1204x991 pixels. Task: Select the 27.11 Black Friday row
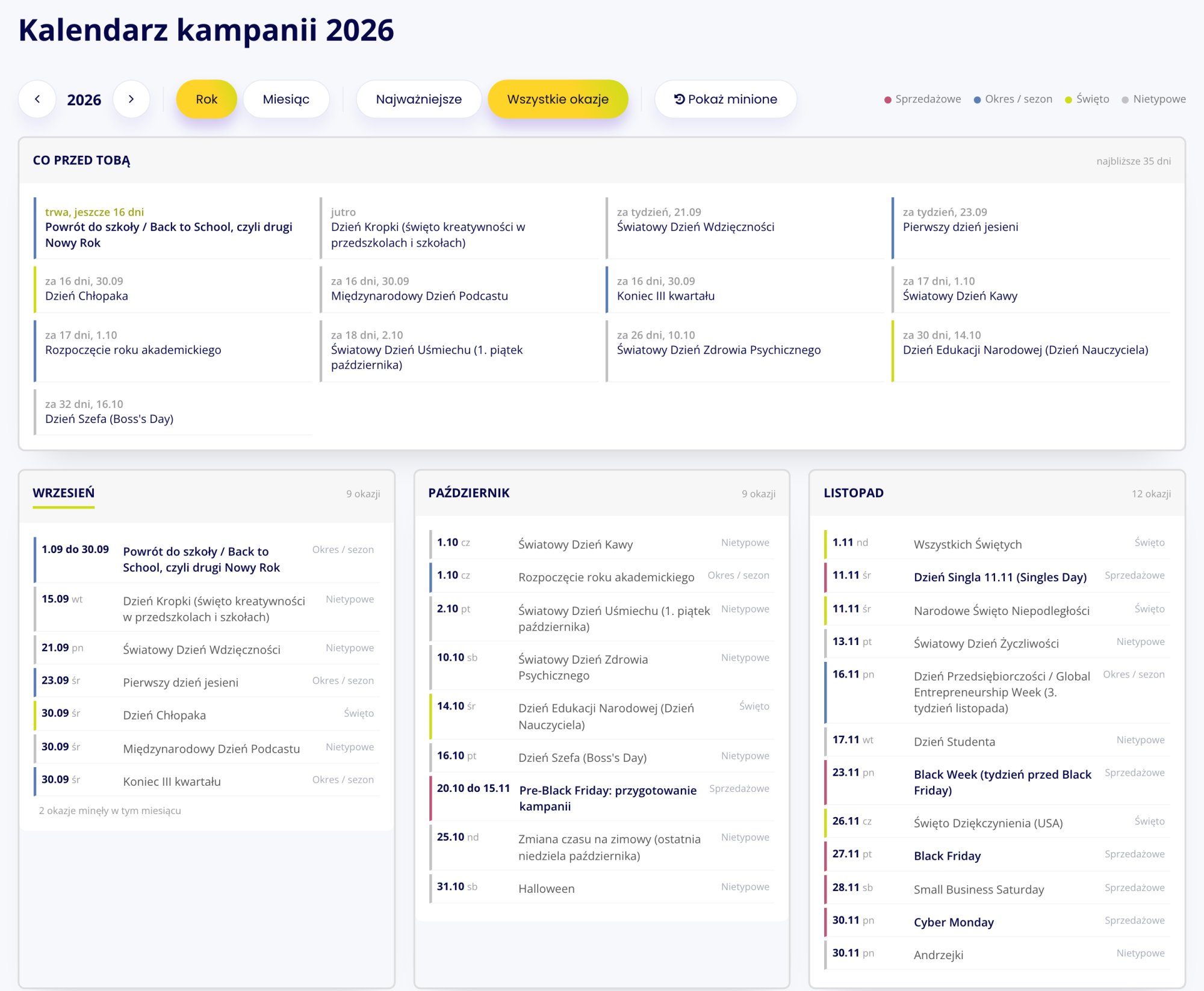coord(998,855)
